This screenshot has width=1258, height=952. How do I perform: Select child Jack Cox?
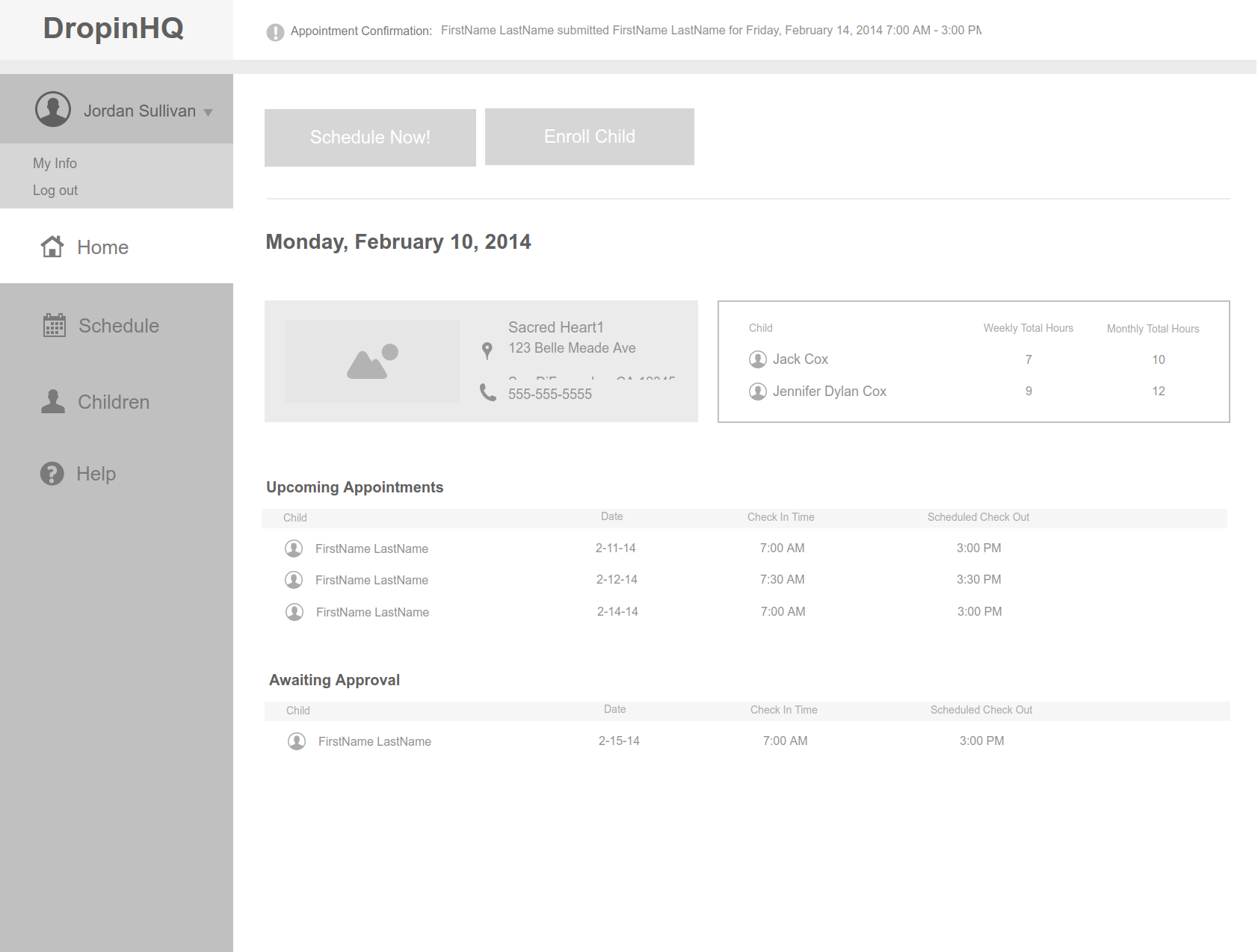pos(801,359)
